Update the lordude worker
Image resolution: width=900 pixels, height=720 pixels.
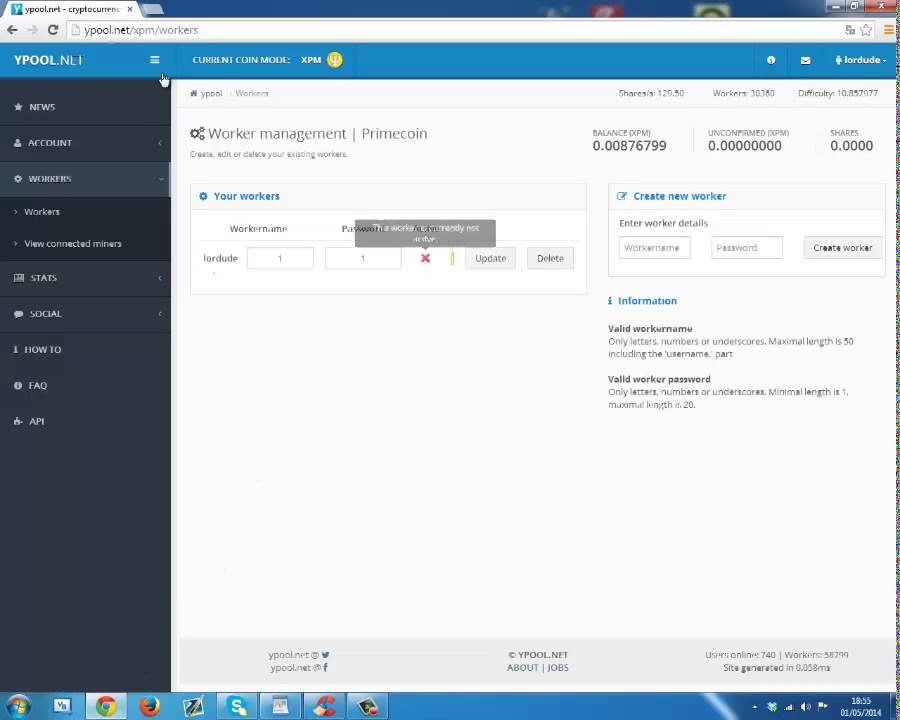[x=490, y=258]
